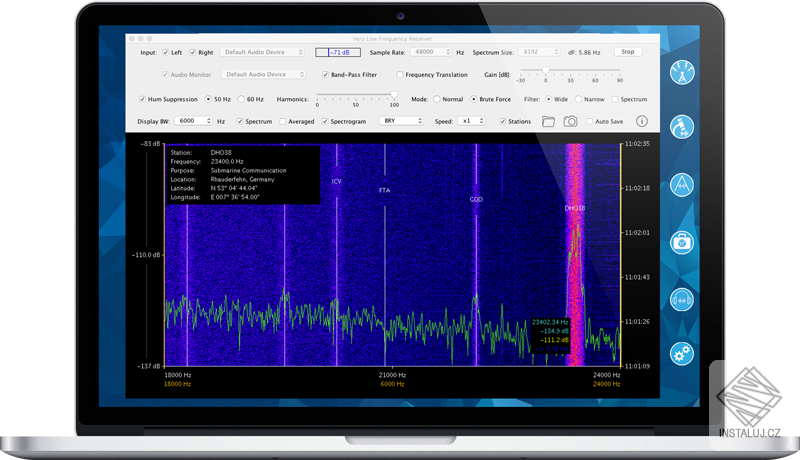Click the GQD station marker label
Screen dimensions: 800x460
pos(476,199)
